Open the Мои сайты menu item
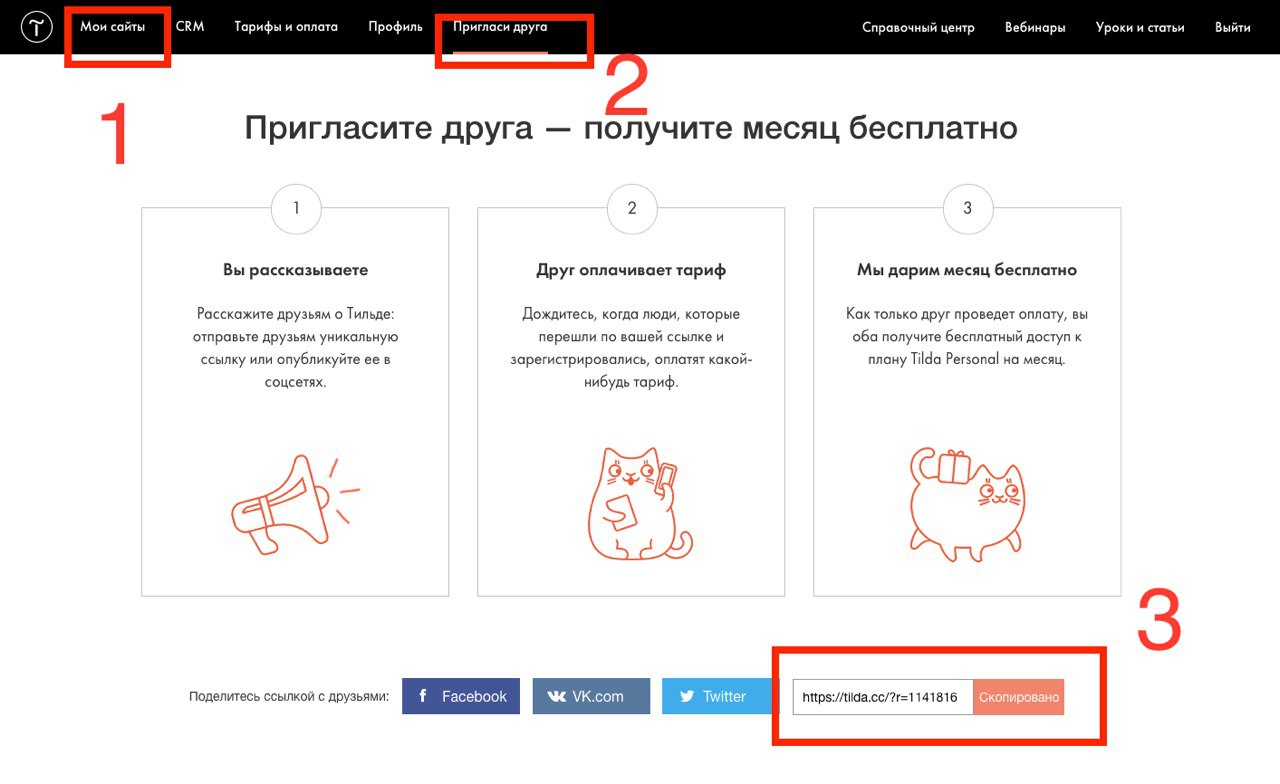The height and width of the screenshot is (784, 1280). click(113, 27)
